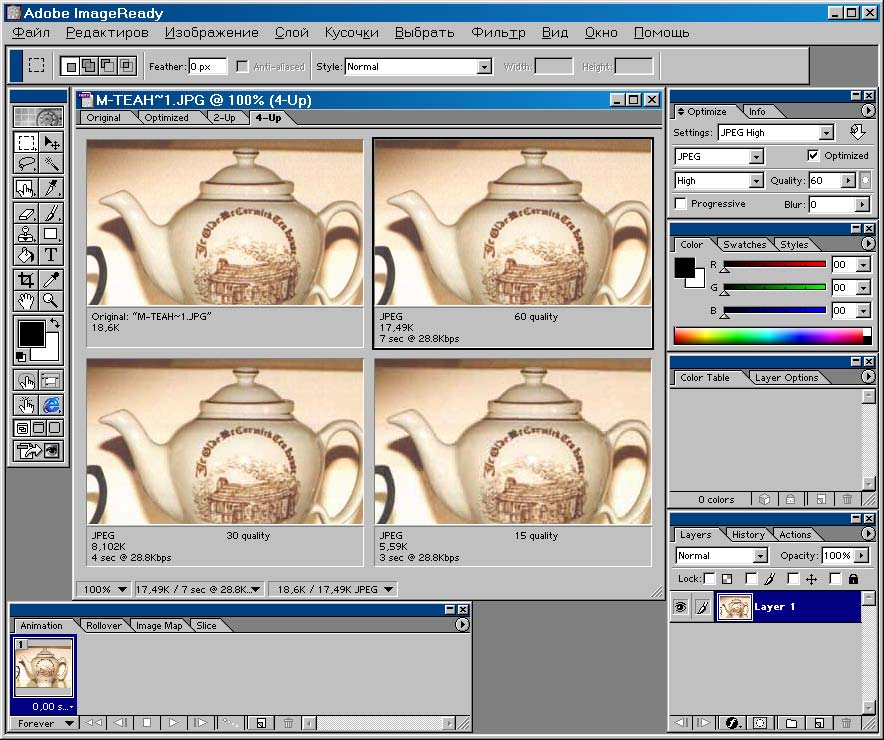Hide Layer 1 using eye icon
The width and height of the screenshot is (884, 740).
680,607
